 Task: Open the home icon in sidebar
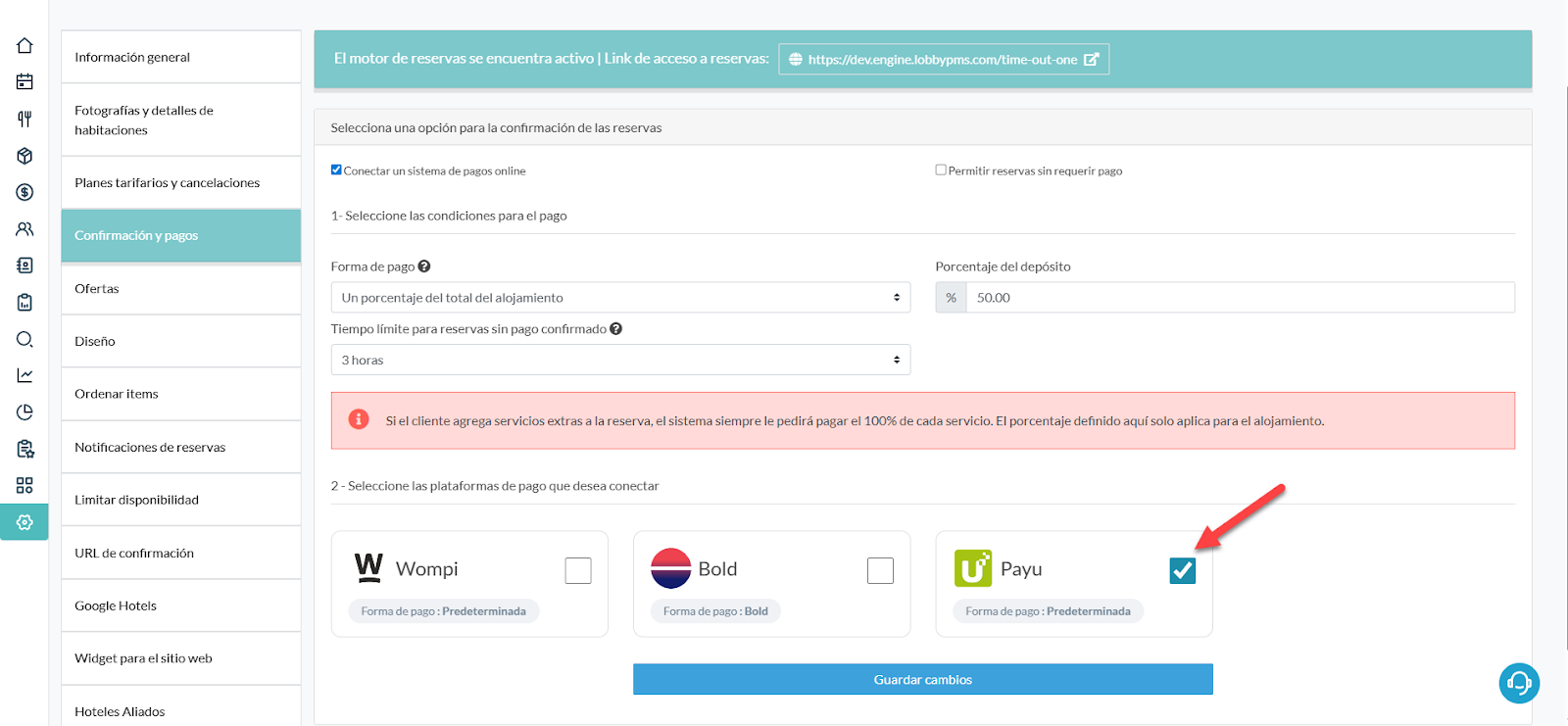24,46
